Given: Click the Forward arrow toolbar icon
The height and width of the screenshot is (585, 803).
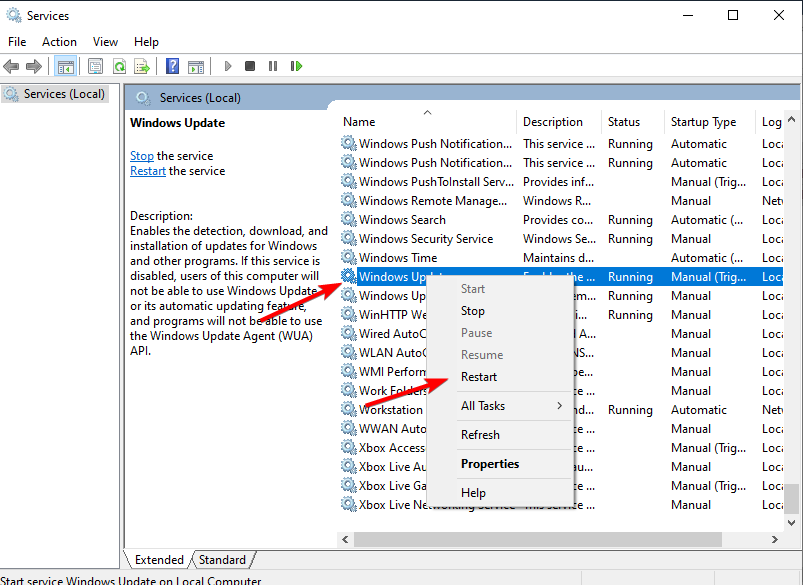Looking at the screenshot, I should point(34,66).
